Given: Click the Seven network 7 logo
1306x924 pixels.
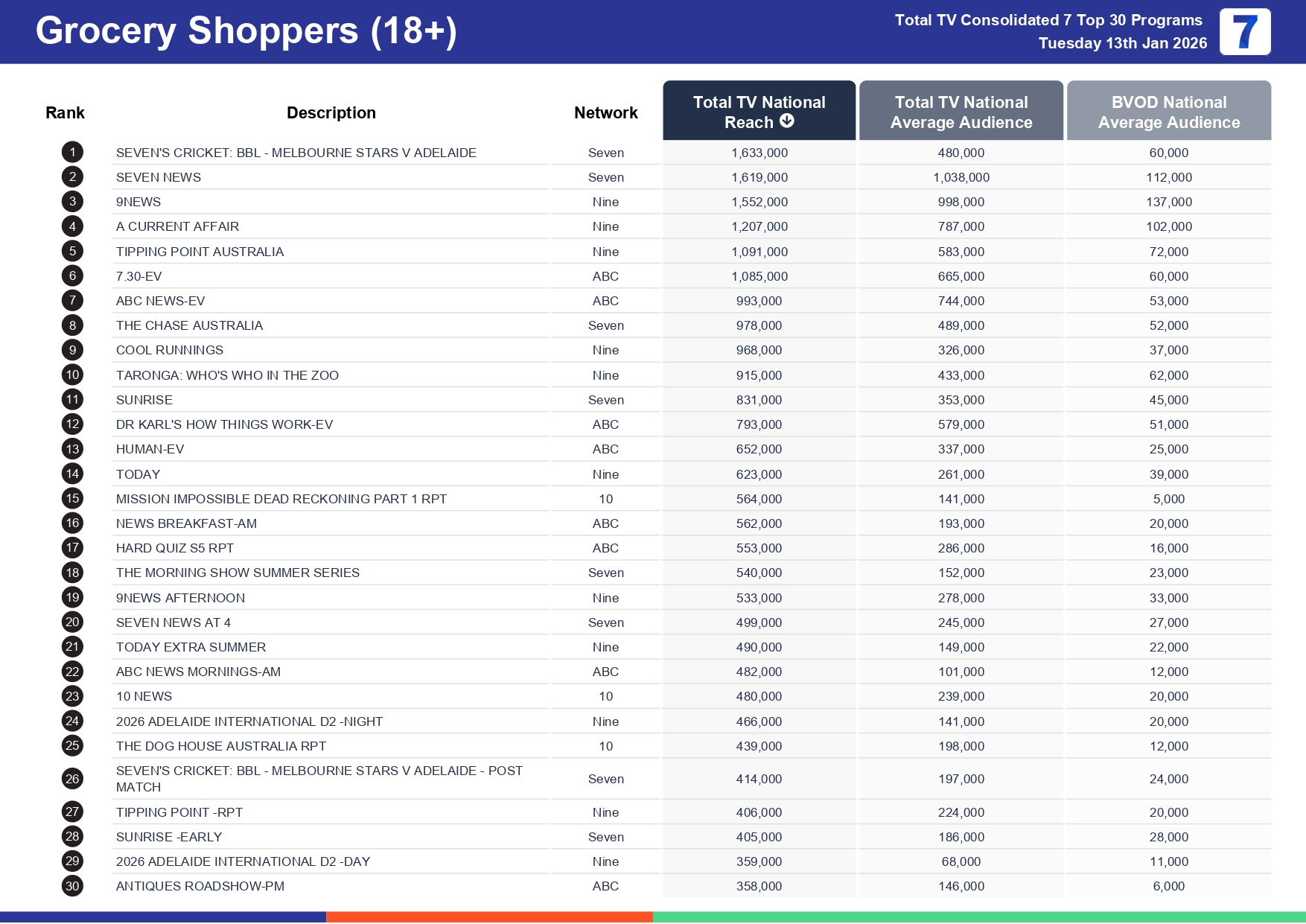Looking at the screenshot, I should 1244,32.
